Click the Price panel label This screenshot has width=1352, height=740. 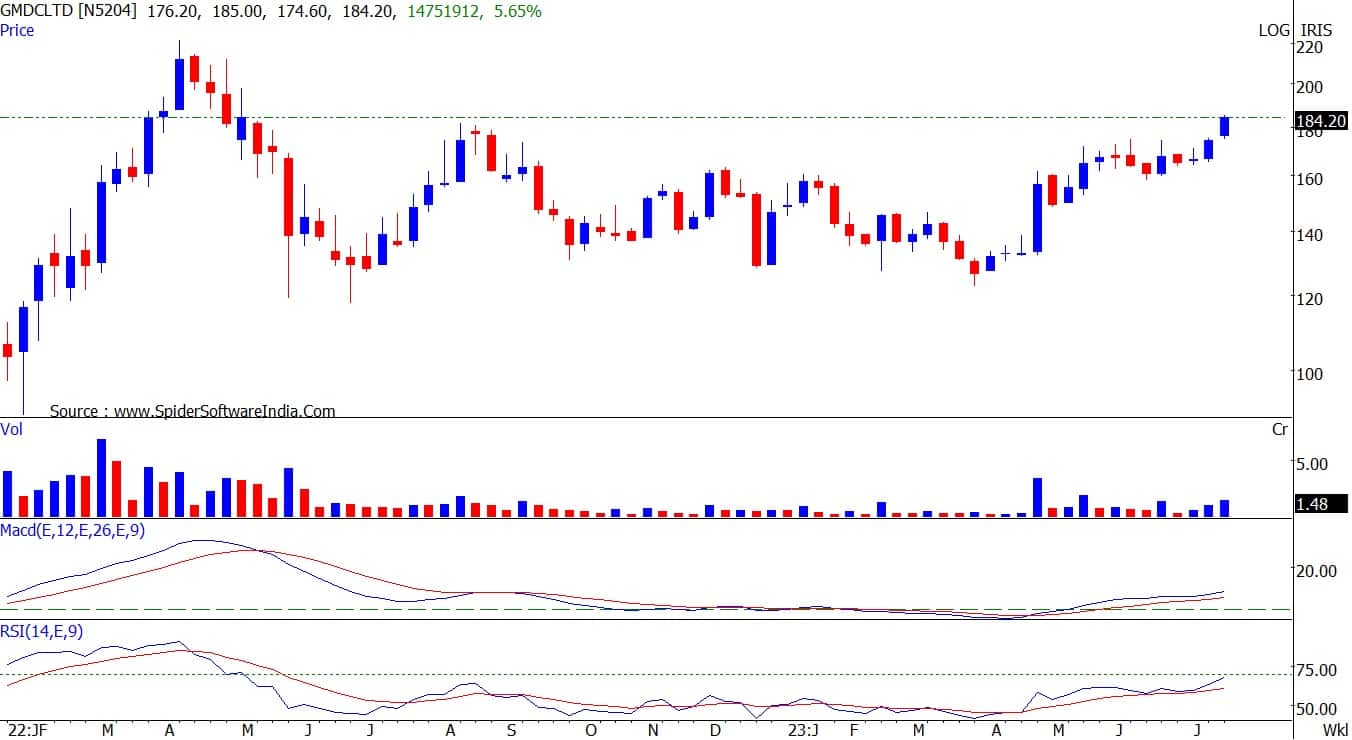(x=17, y=30)
